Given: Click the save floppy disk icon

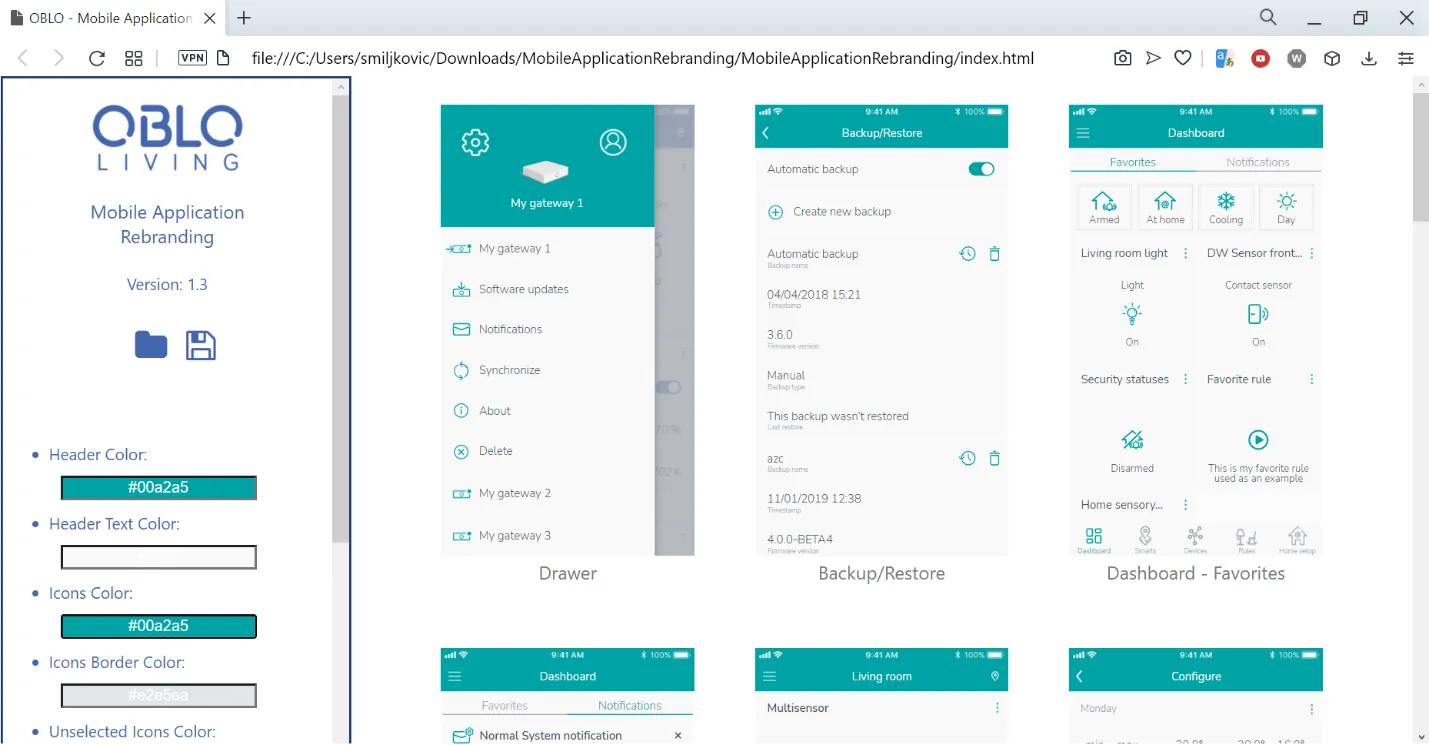Looking at the screenshot, I should click(x=201, y=345).
